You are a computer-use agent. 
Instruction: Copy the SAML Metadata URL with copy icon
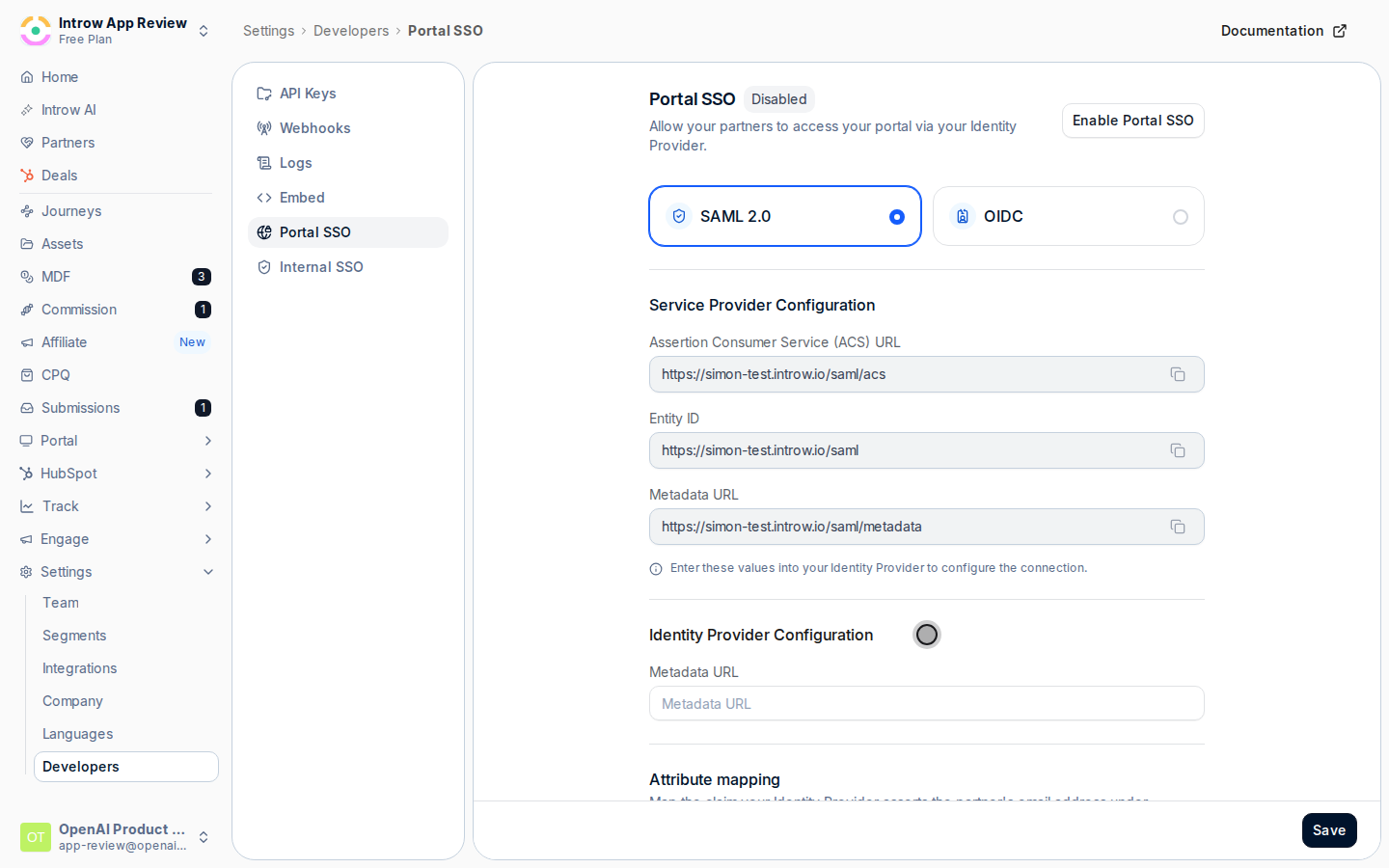(x=1178, y=527)
